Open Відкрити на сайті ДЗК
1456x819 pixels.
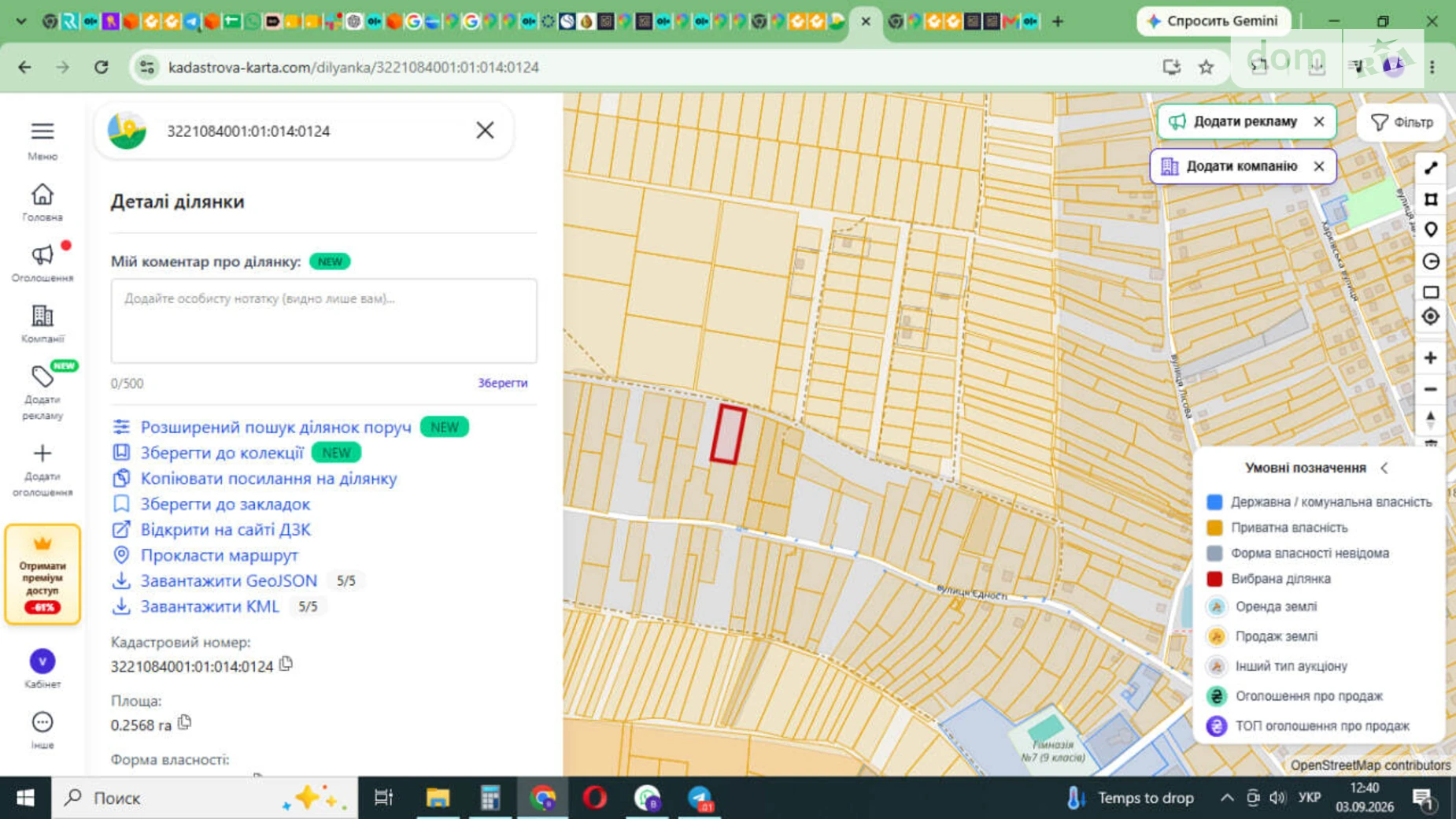coord(225,529)
